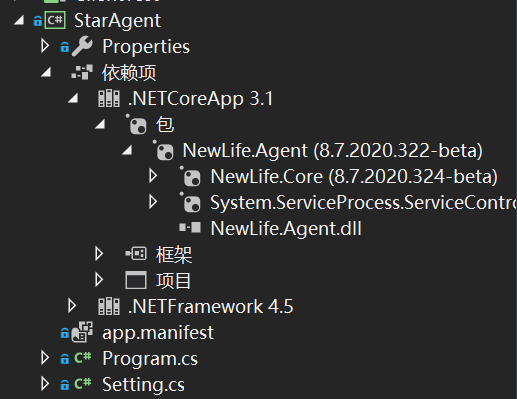Expand the NewLife.Core package node
This screenshot has height=399, width=517.
[153, 176]
